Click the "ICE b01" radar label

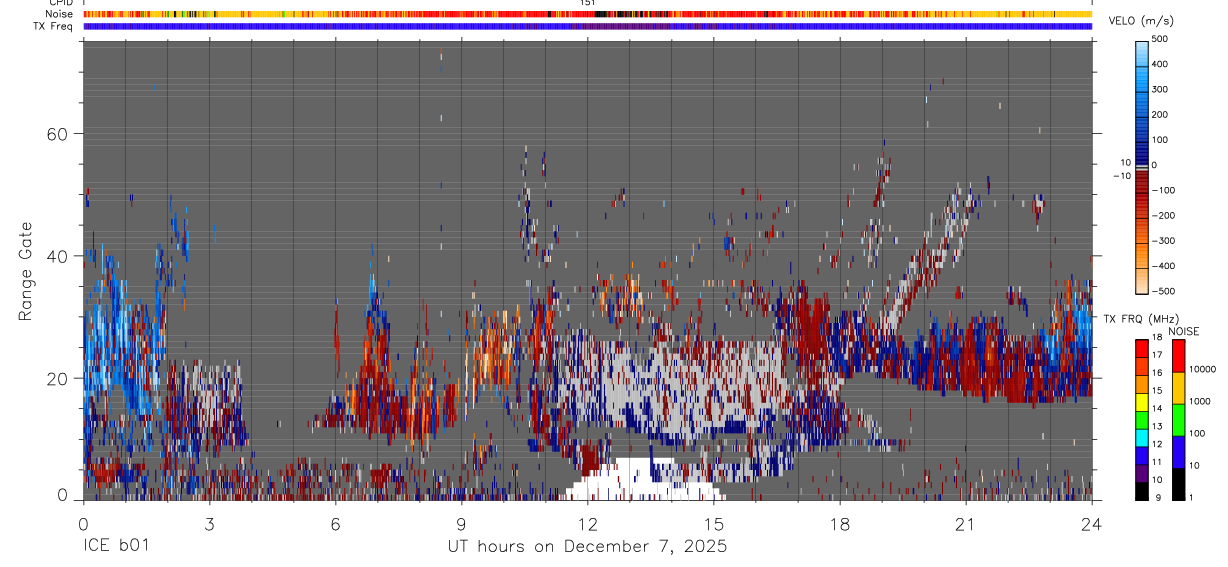[x=118, y=547]
